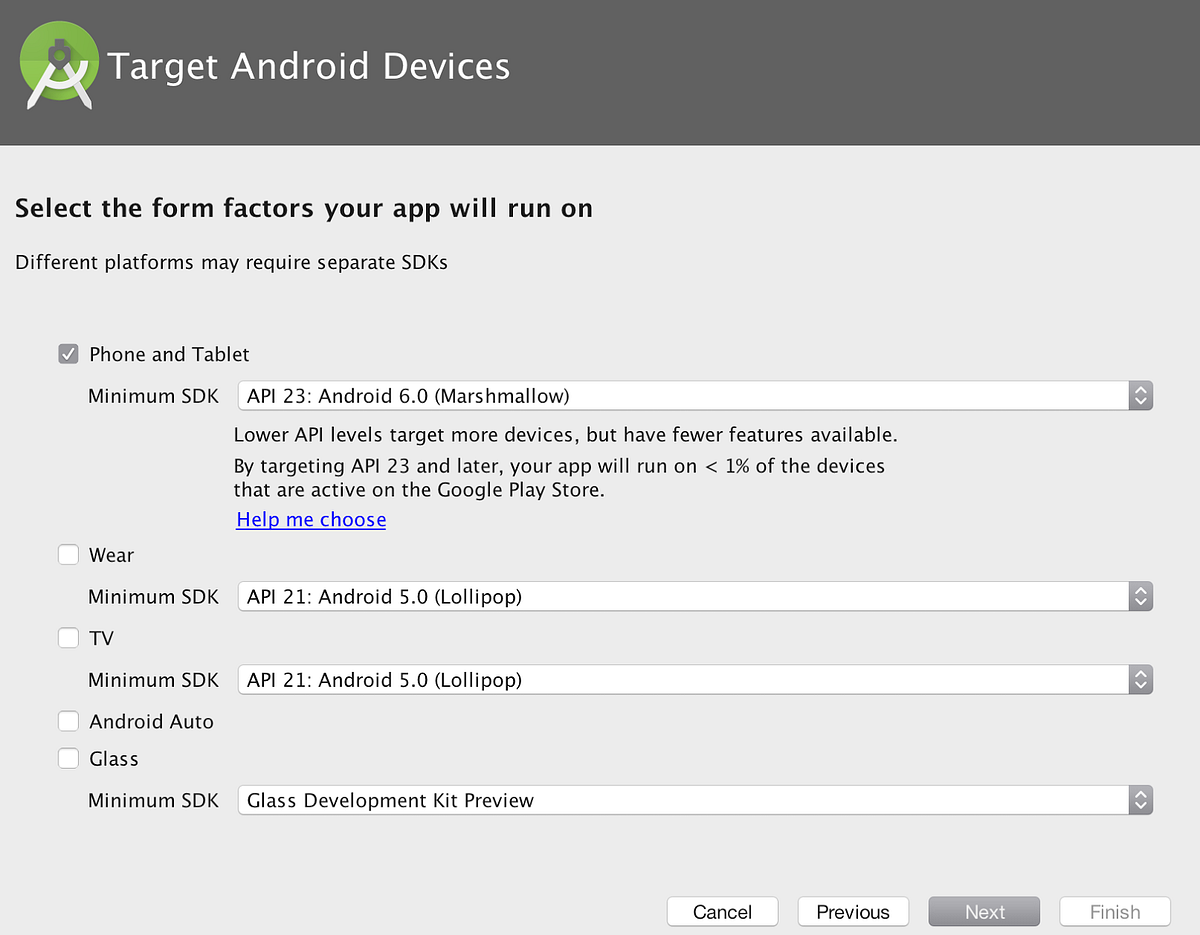
Task: Click the Minimum SDK label beside Glass dropdown
Action: point(153,800)
